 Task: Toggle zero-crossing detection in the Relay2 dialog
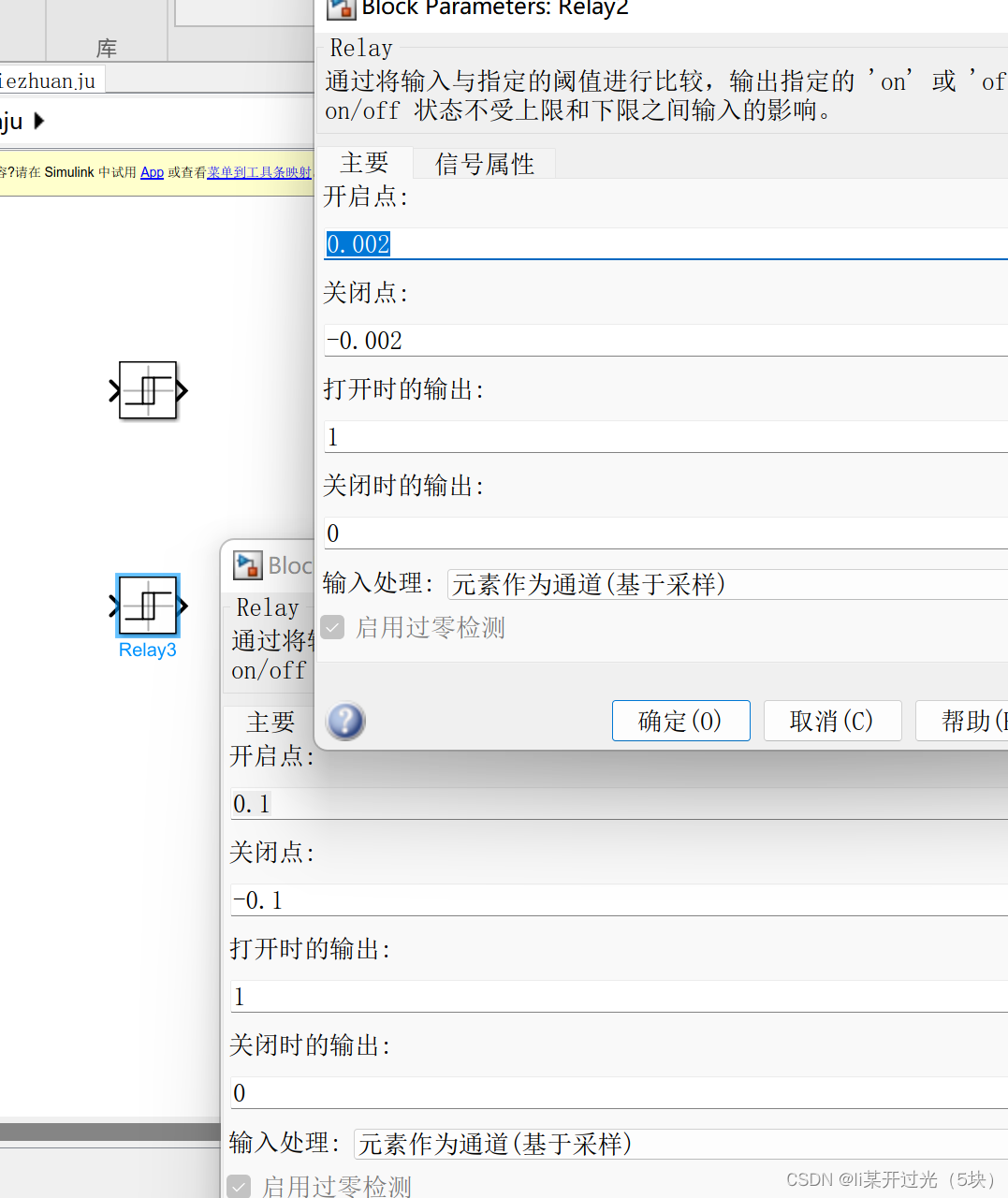tap(333, 627)
